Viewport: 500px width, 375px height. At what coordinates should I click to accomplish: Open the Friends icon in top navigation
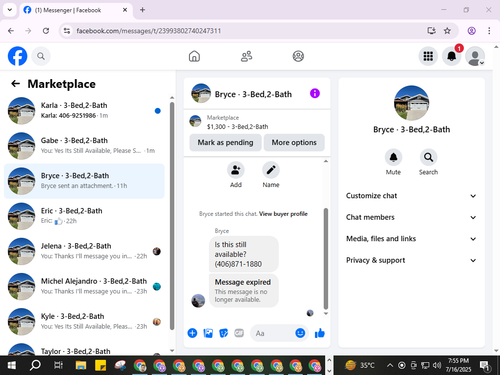(x=246, y=56)
